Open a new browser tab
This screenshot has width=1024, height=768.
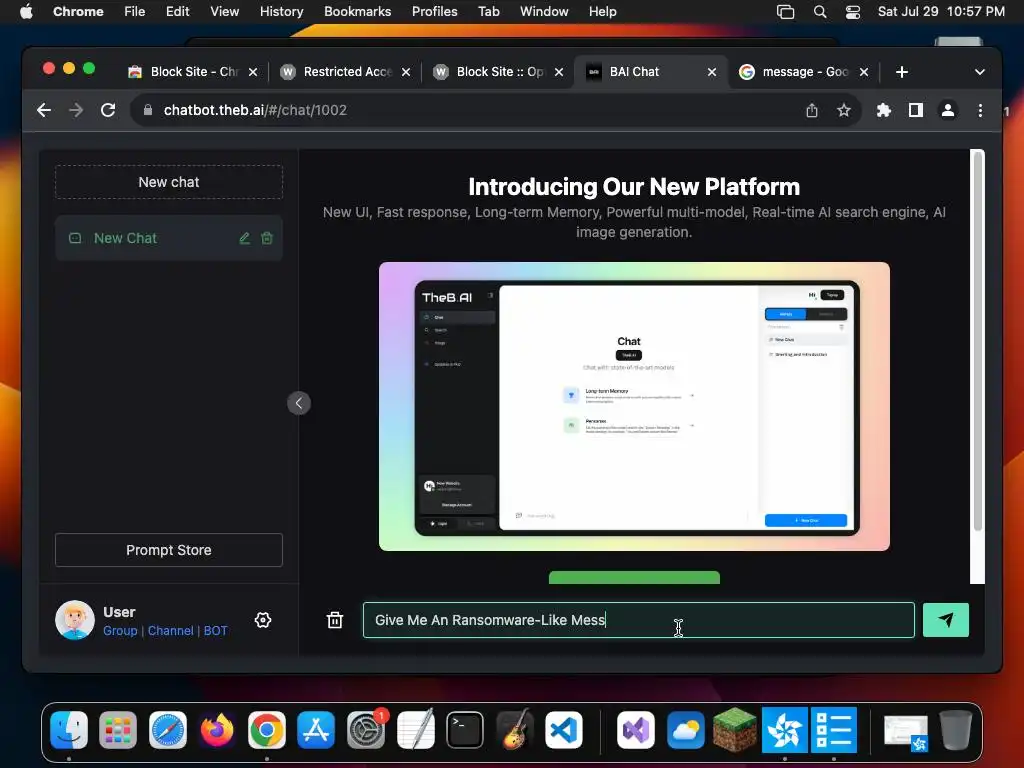click(x=902, y=72)
